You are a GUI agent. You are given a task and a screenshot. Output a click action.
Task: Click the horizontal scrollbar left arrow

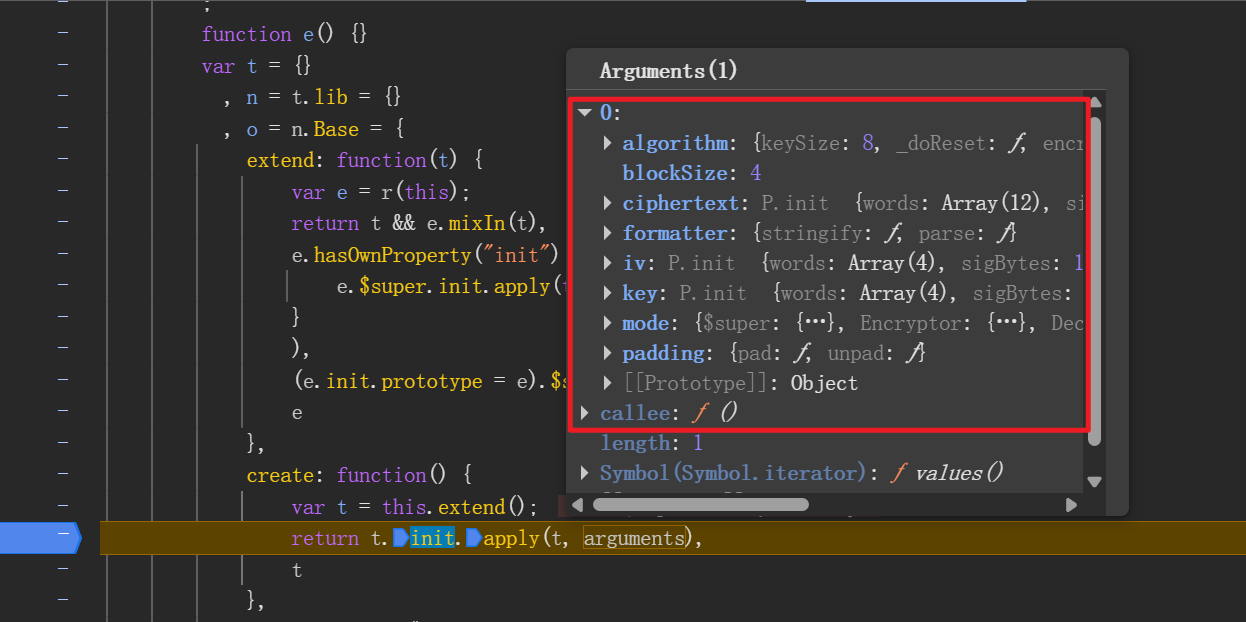pyautogui.click(x=585, y=505)
